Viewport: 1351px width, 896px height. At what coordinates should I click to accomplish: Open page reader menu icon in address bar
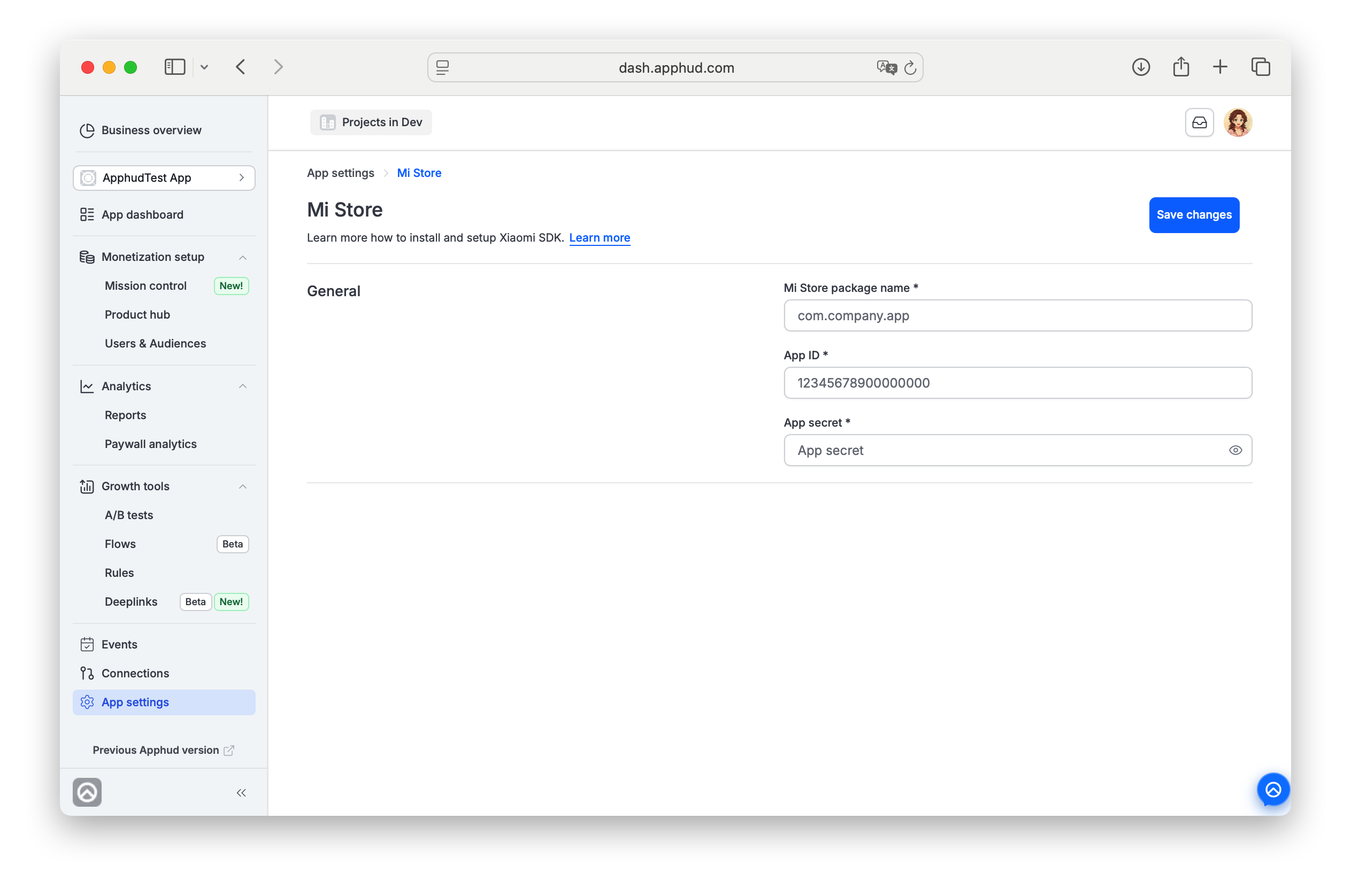(442, 67)
